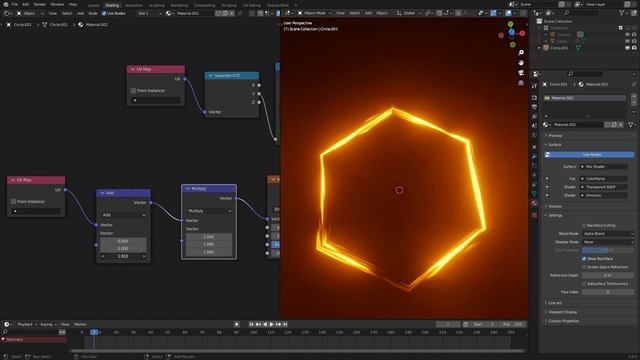Enable Subsurface Translucency checkbox
640x360 pixels.
point(584,284)
